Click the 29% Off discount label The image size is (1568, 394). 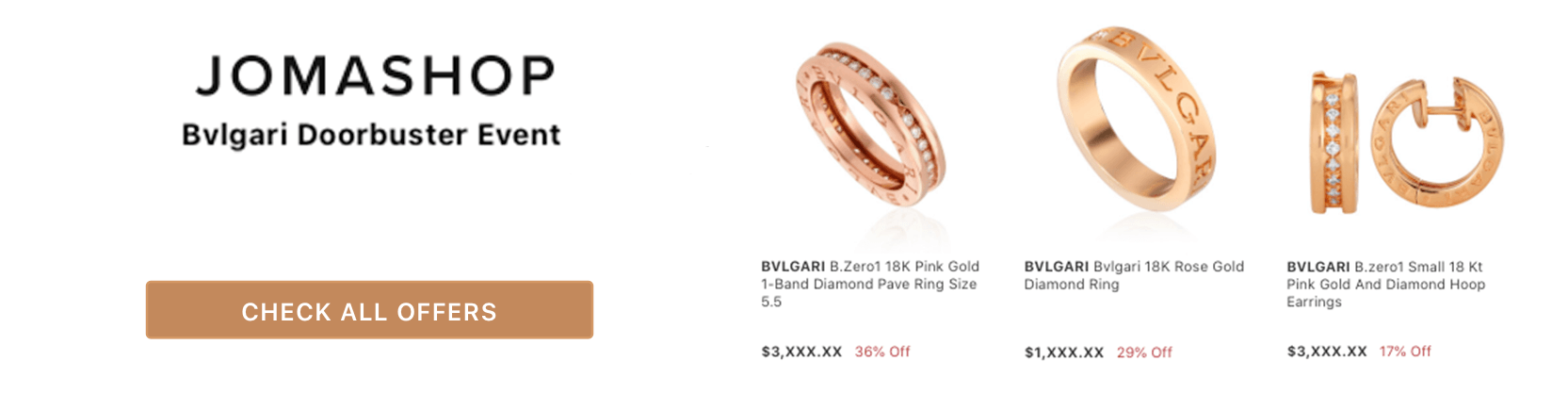tap(1144, 353)
